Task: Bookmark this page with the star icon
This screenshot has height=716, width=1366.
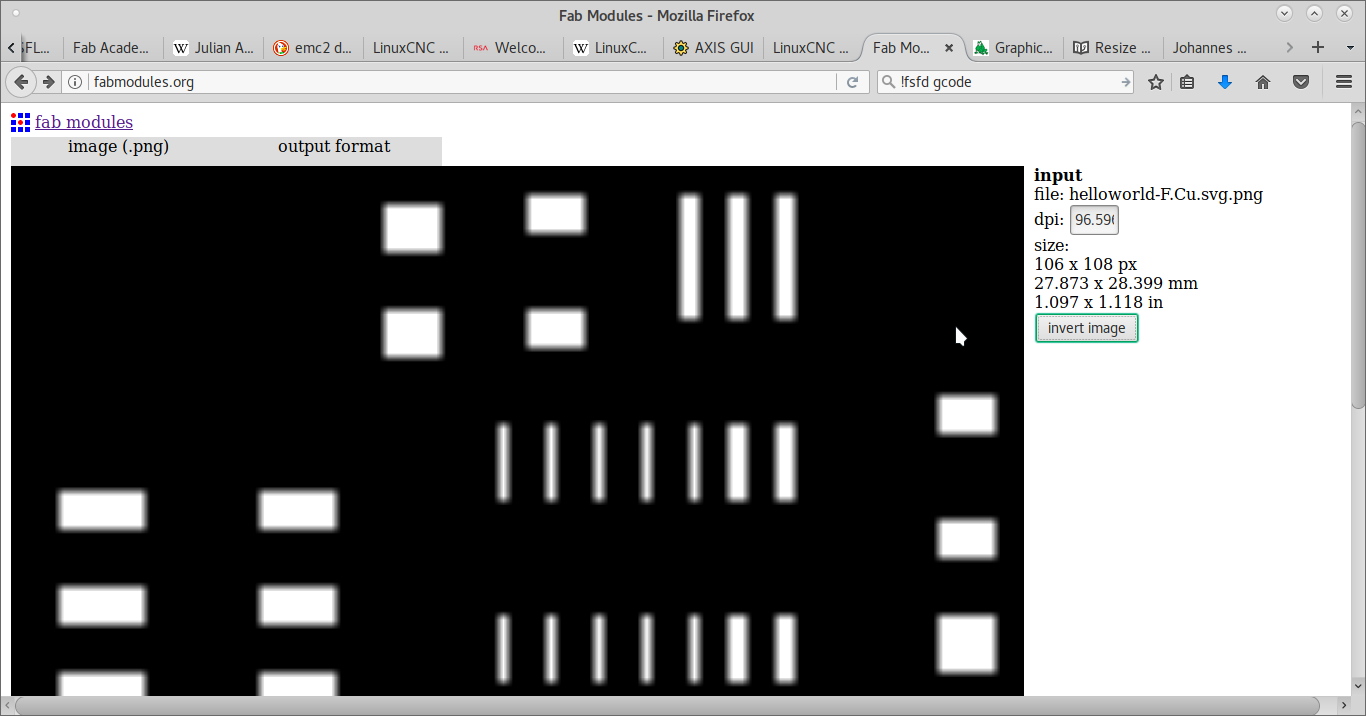Action: pyautogui.click(x=1156, y=82)
